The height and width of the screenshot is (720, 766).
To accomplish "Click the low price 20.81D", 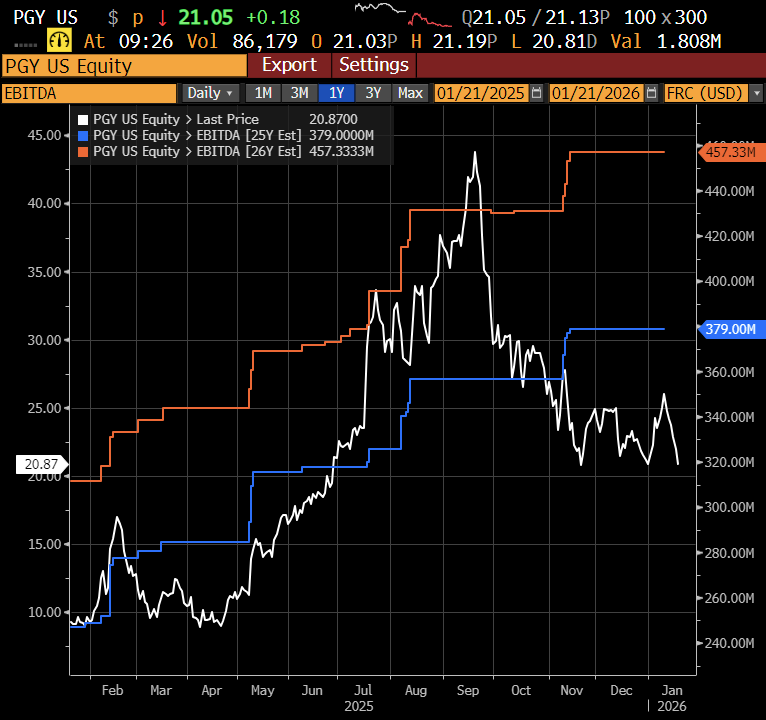I will (x=565, y=42).
